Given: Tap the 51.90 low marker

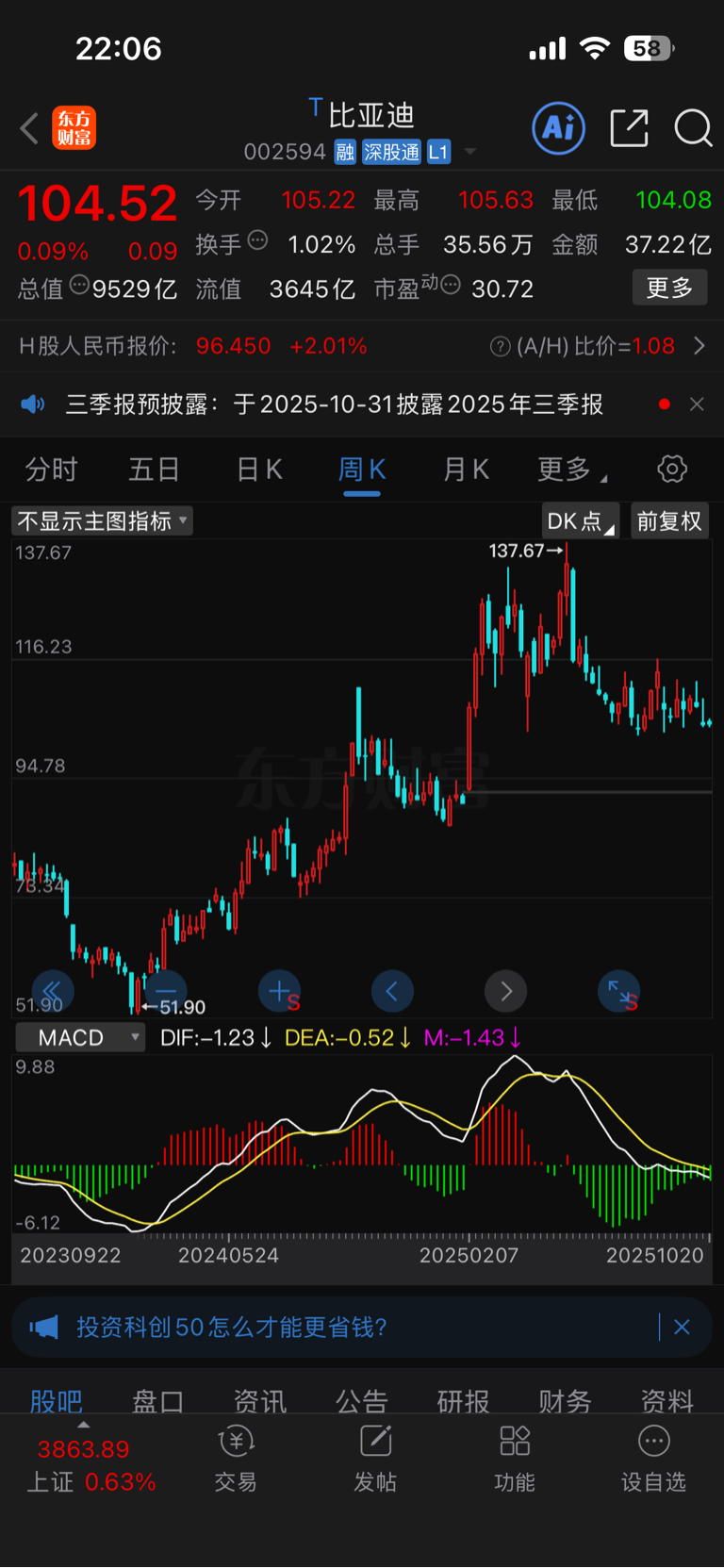Looking at the screenshot, I should click(173, 1007).
